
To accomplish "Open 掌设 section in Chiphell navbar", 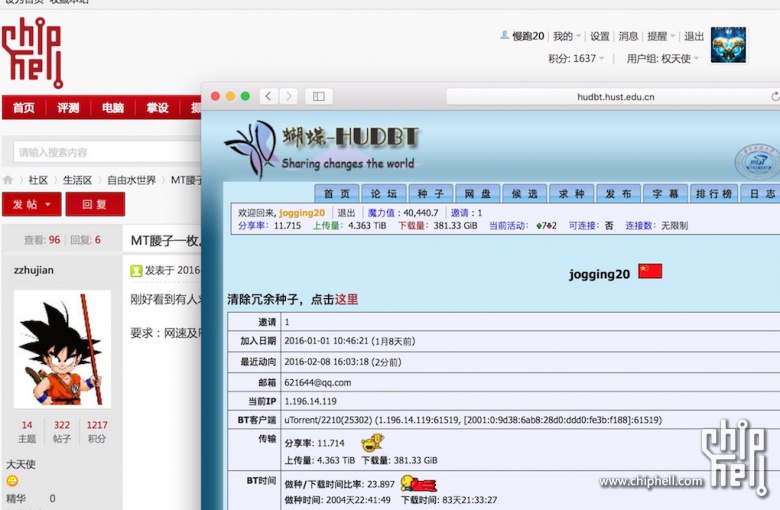I will tap(158, 107).
